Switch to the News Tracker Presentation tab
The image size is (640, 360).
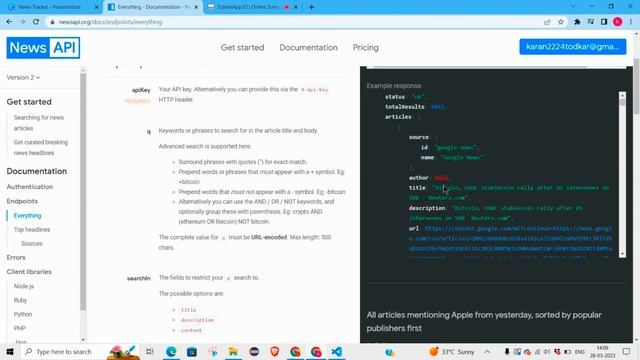(50, 7)
